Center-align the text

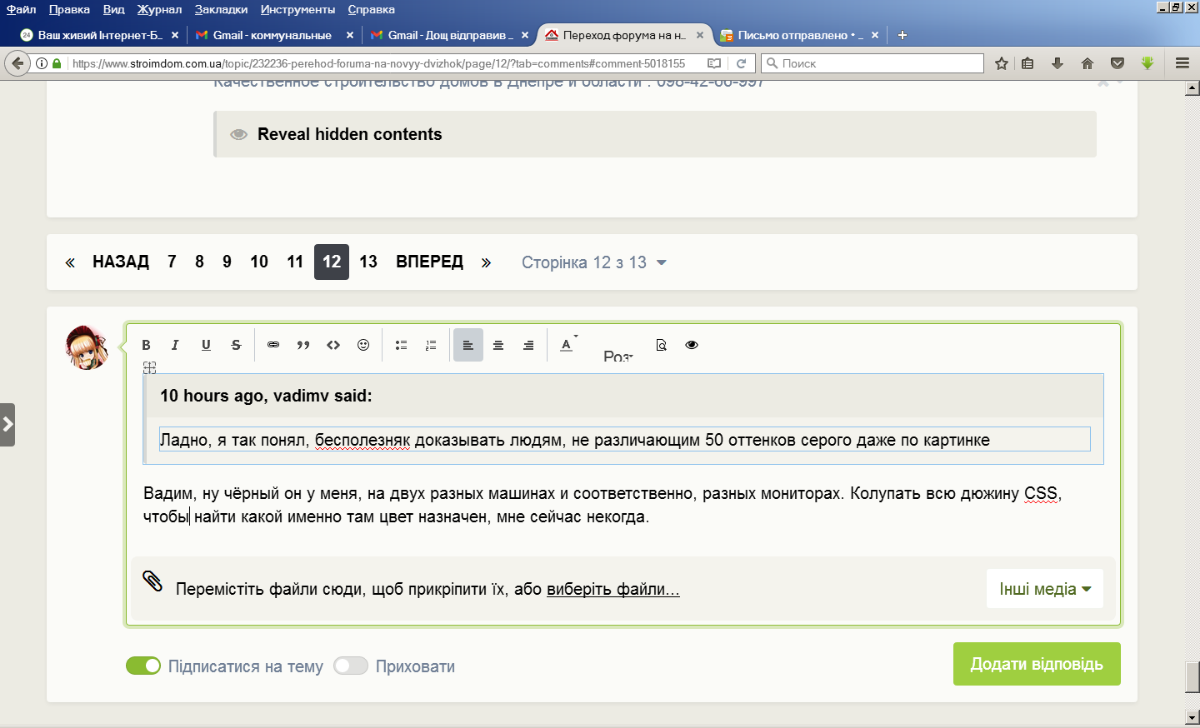point(498,345)
